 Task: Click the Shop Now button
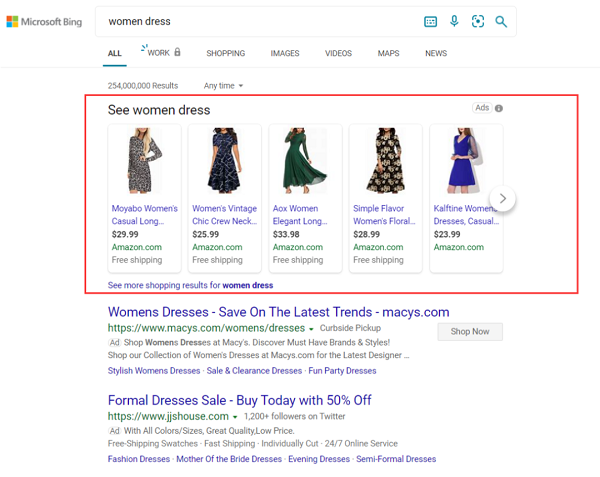click(x=470, y=332)
